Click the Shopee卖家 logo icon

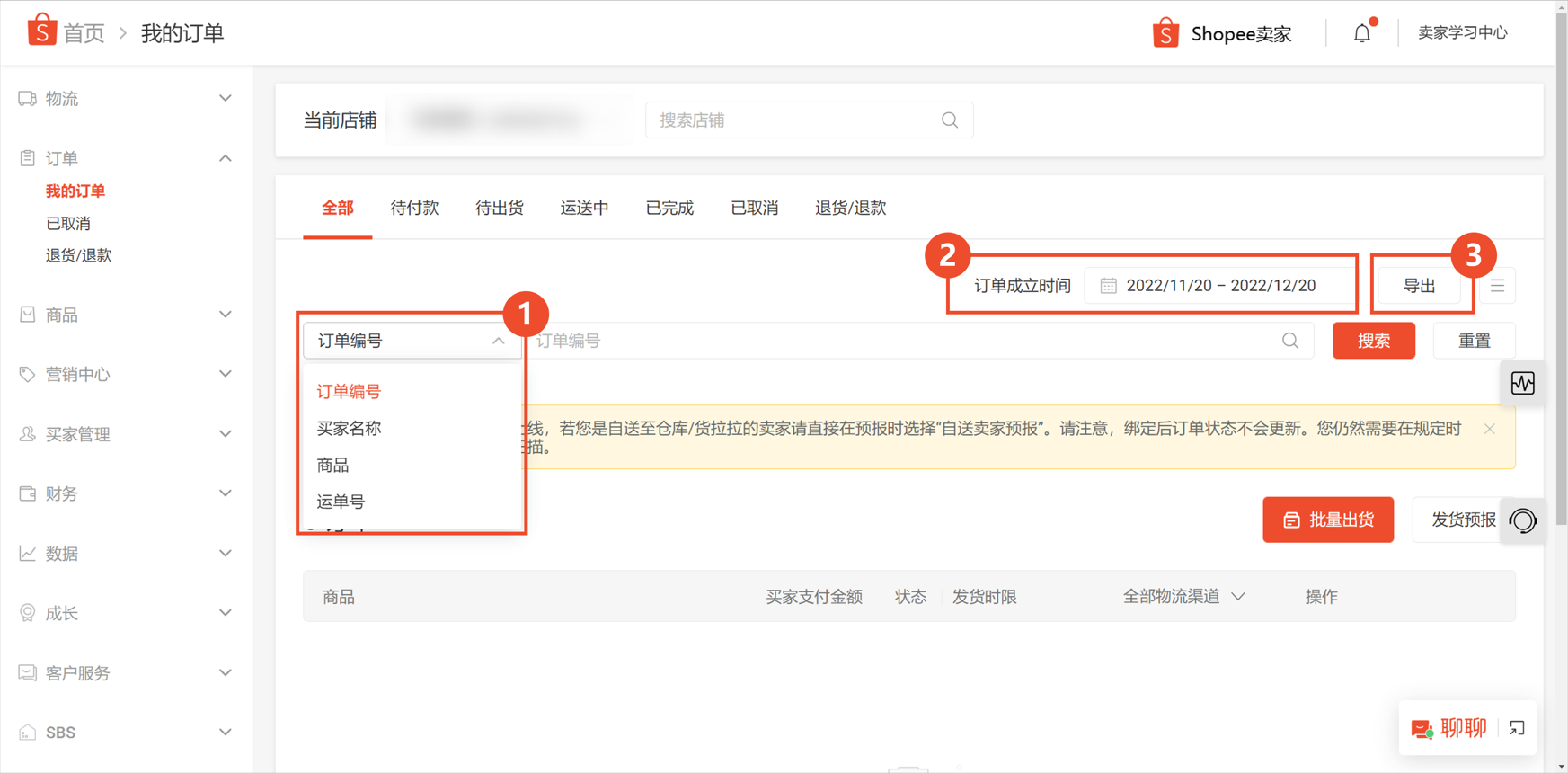point(1165,33)
